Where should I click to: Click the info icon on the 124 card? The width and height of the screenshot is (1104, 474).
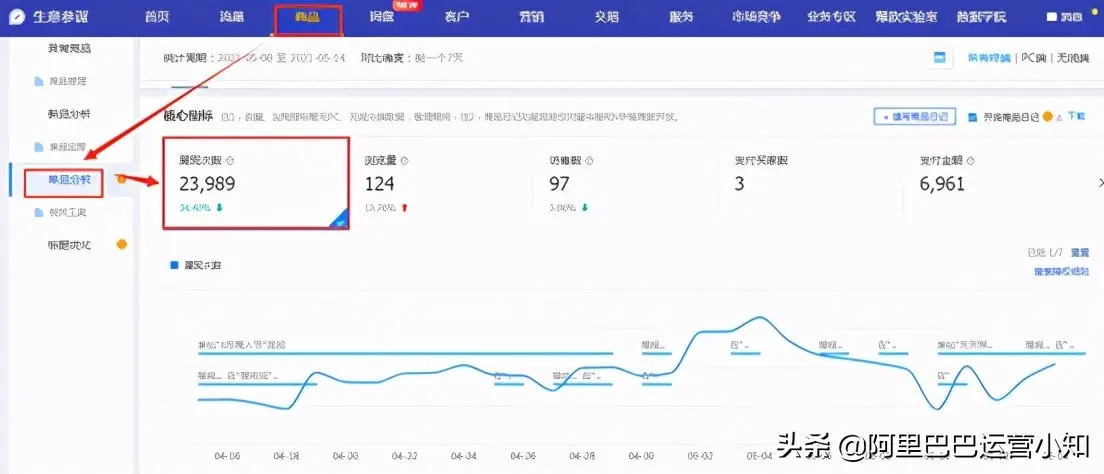point(404,161)
